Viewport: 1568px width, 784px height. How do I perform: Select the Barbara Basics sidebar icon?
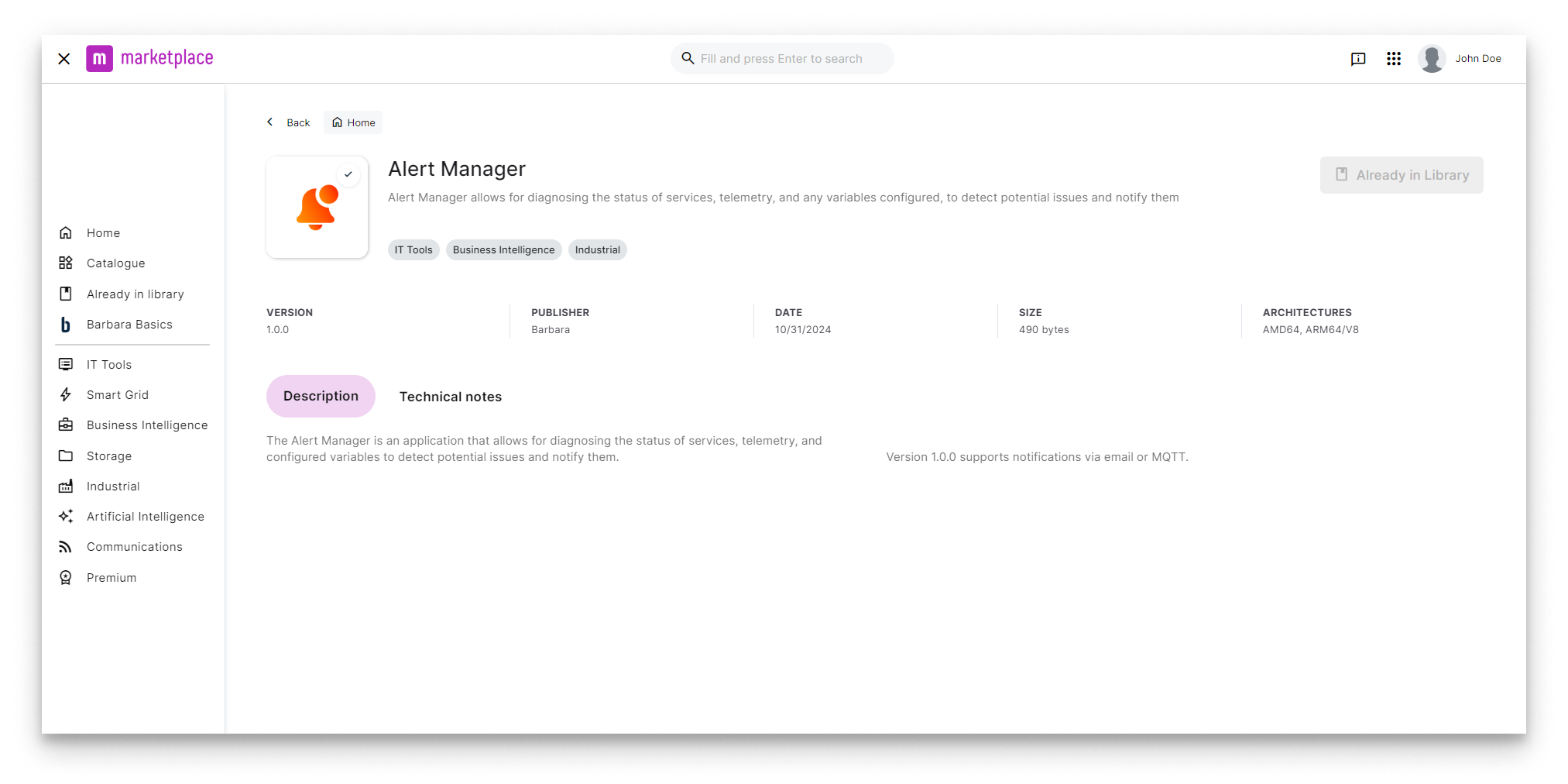67,324
